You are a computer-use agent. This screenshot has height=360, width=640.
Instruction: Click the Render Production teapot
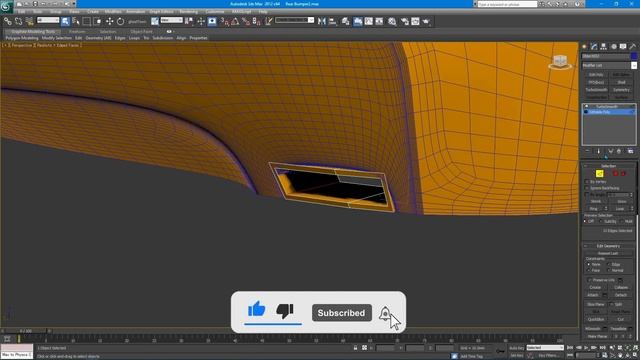point(426,21)
